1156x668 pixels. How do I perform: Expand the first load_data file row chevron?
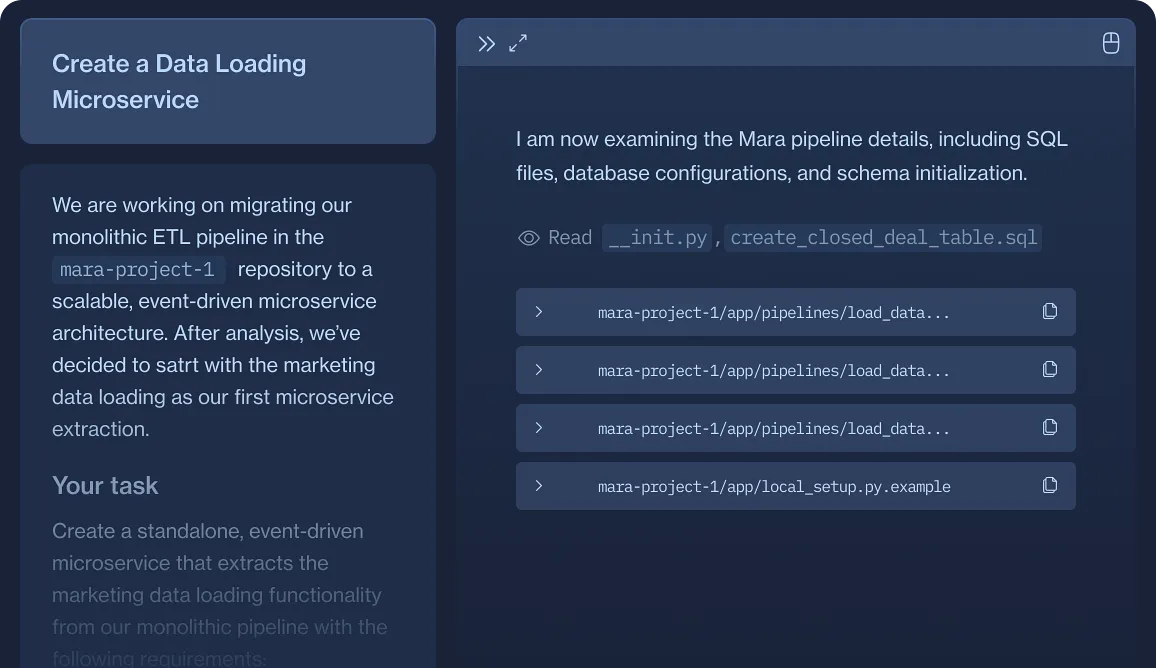click(539, 312)
